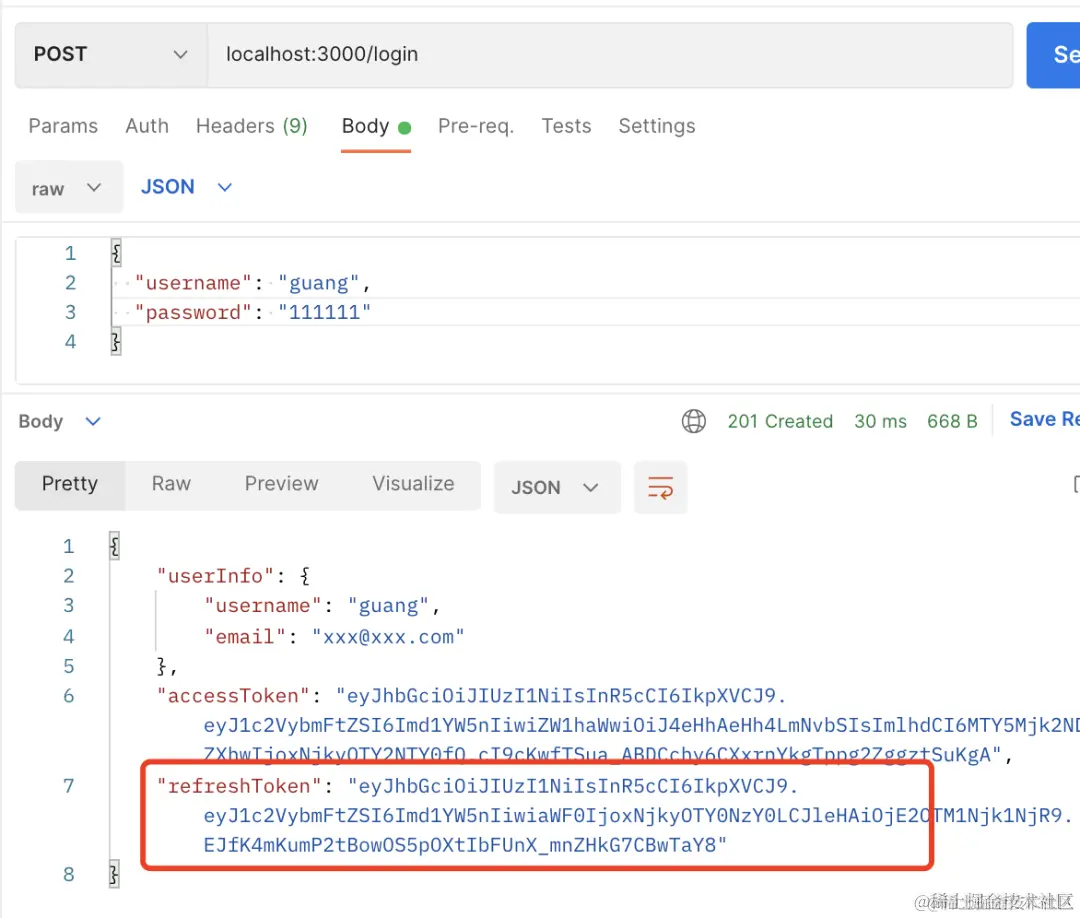Click the request editor blank area below line 4
This screenshot has height=918, width=1080.
click(548, 368)
